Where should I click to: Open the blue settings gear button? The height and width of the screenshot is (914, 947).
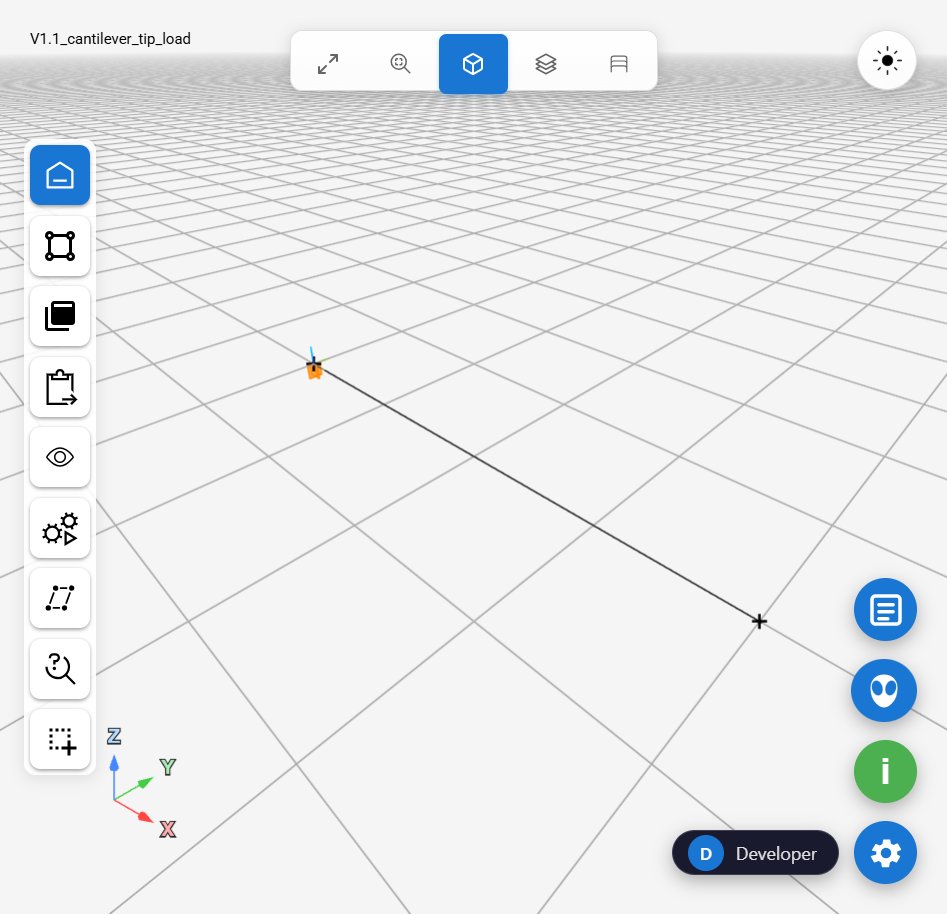pos(885,852)
